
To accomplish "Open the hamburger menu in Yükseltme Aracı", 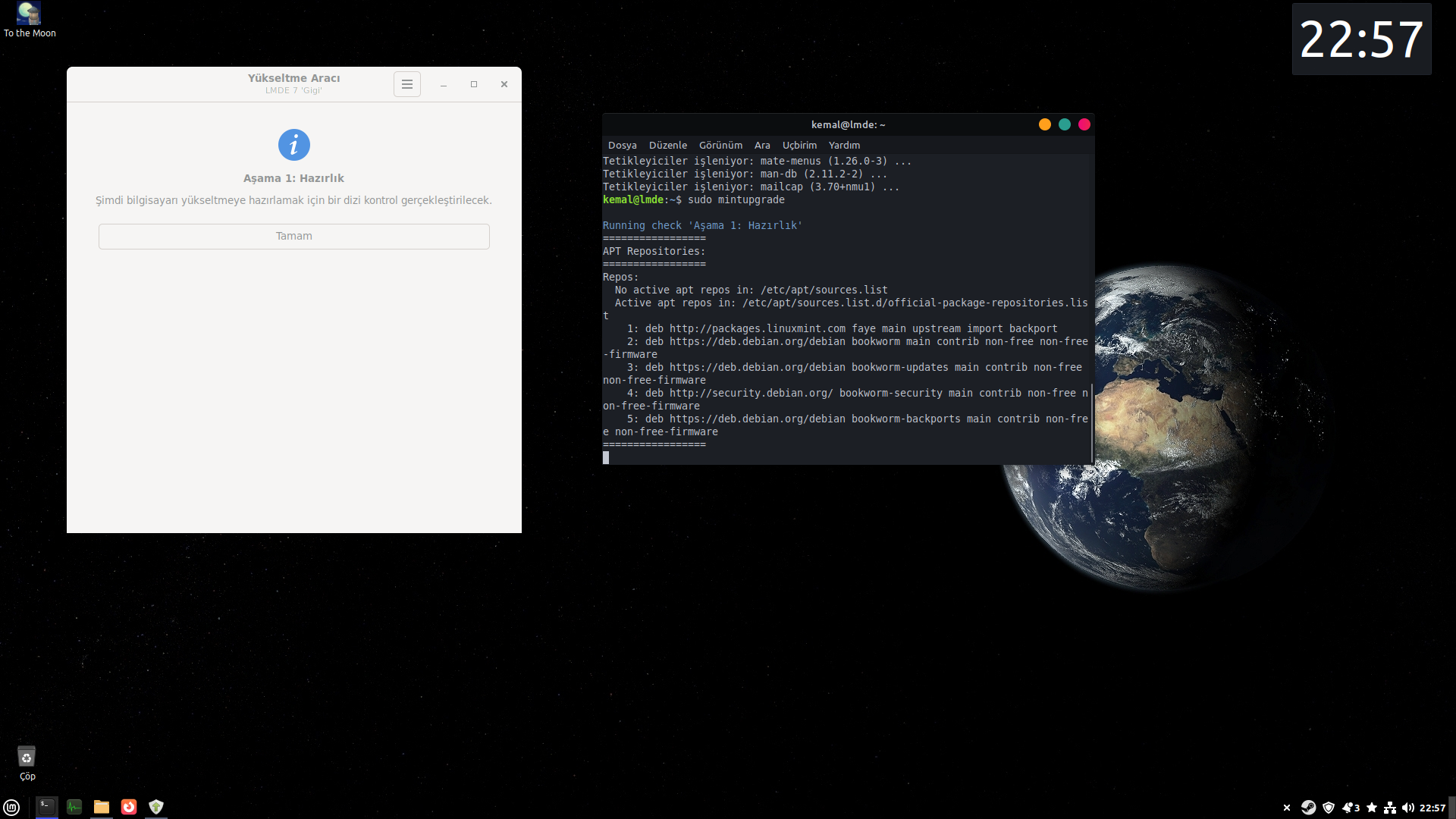I will click(x=407, y=84).
